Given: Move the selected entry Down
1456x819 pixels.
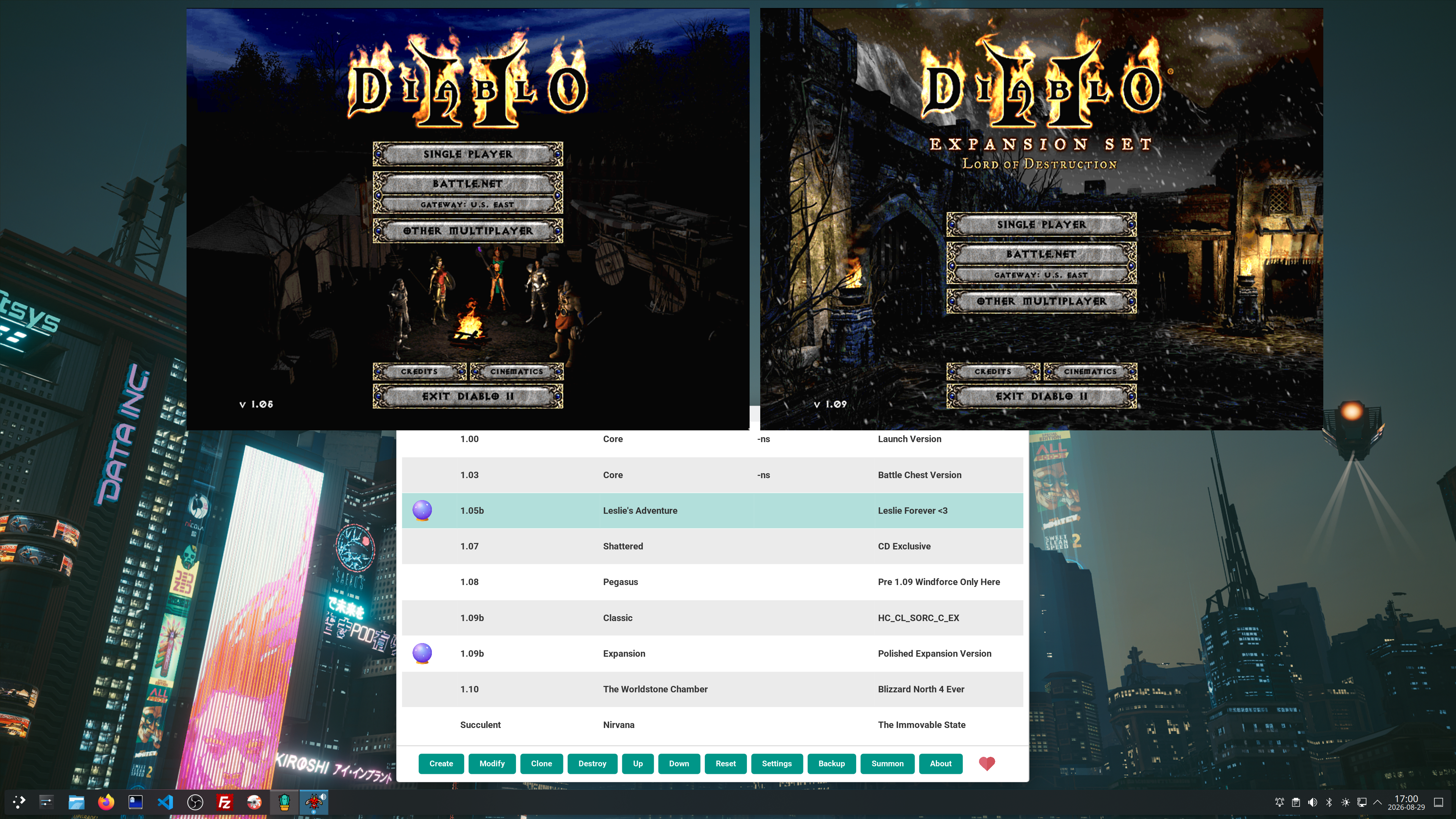Looking at the screenshot, I should click(x=679, y=764).
